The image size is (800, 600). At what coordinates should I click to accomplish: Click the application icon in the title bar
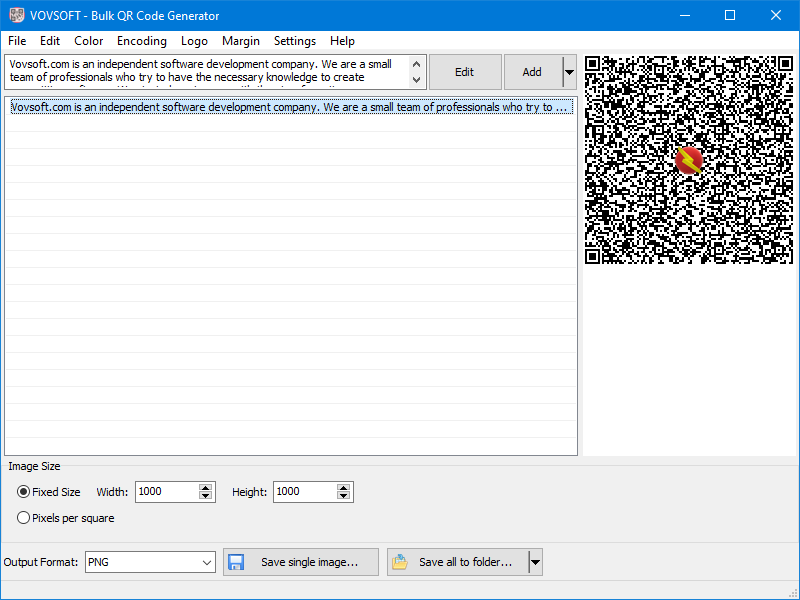coord(14,15)
